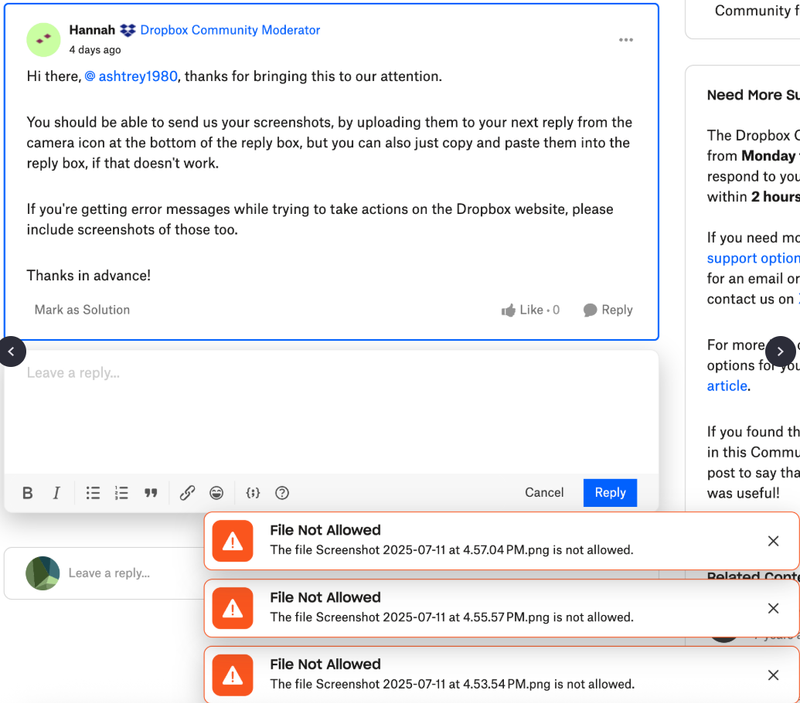Click the lower Leave a reply field
This screenshot has width=800, height=703.
click(109, 573)
